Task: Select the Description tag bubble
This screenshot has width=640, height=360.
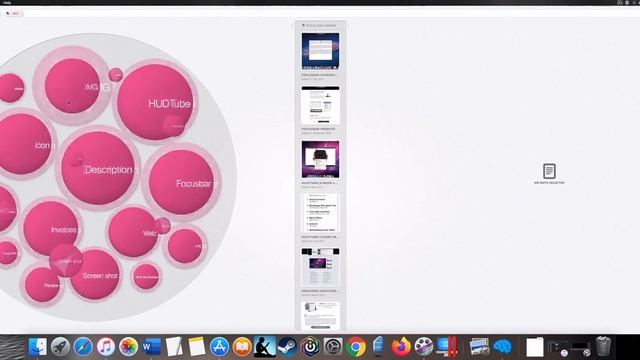Action: coord(98,168)
